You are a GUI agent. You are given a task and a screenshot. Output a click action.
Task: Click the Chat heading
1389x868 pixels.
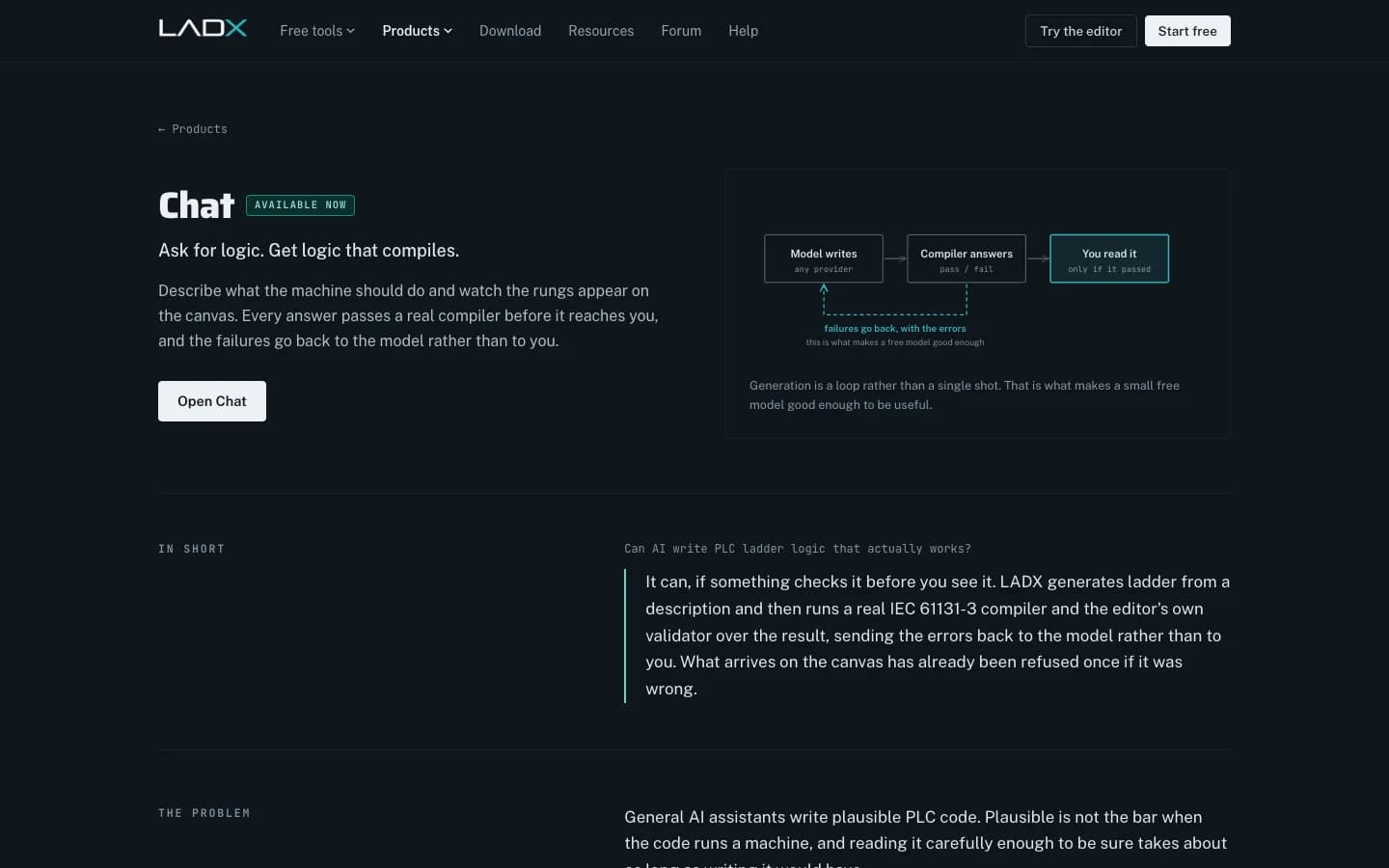(x=197, y=205)
